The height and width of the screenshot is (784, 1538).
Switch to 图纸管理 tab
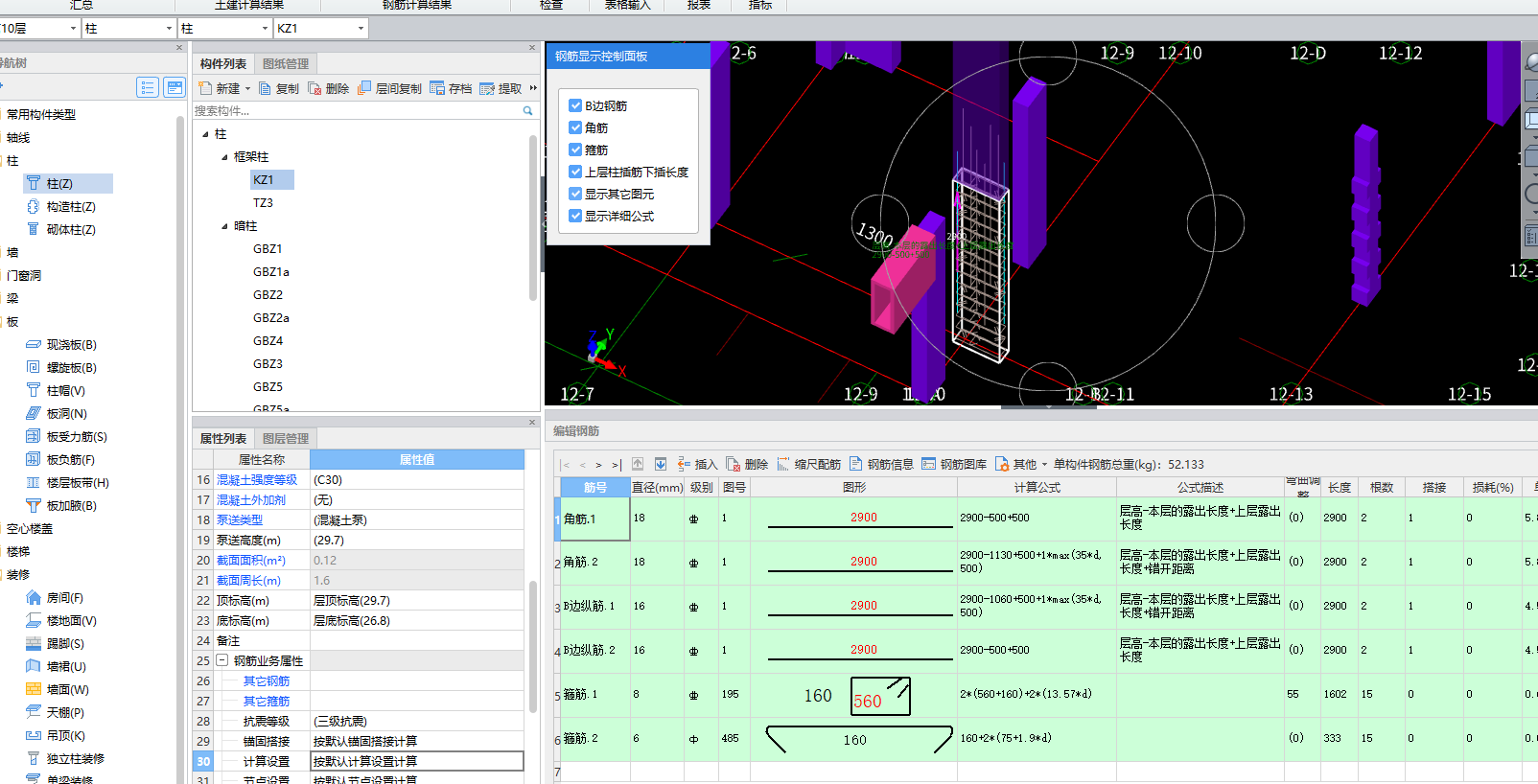point(286,64)
